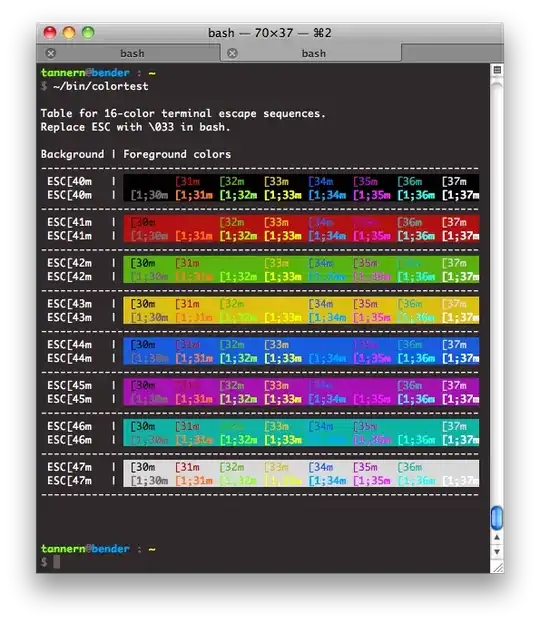Image resolution: width=540 pixels, height=623 pixels.
Task: Click the window title 'bash — 70×37 — ⌘2'
Action: 270,33
